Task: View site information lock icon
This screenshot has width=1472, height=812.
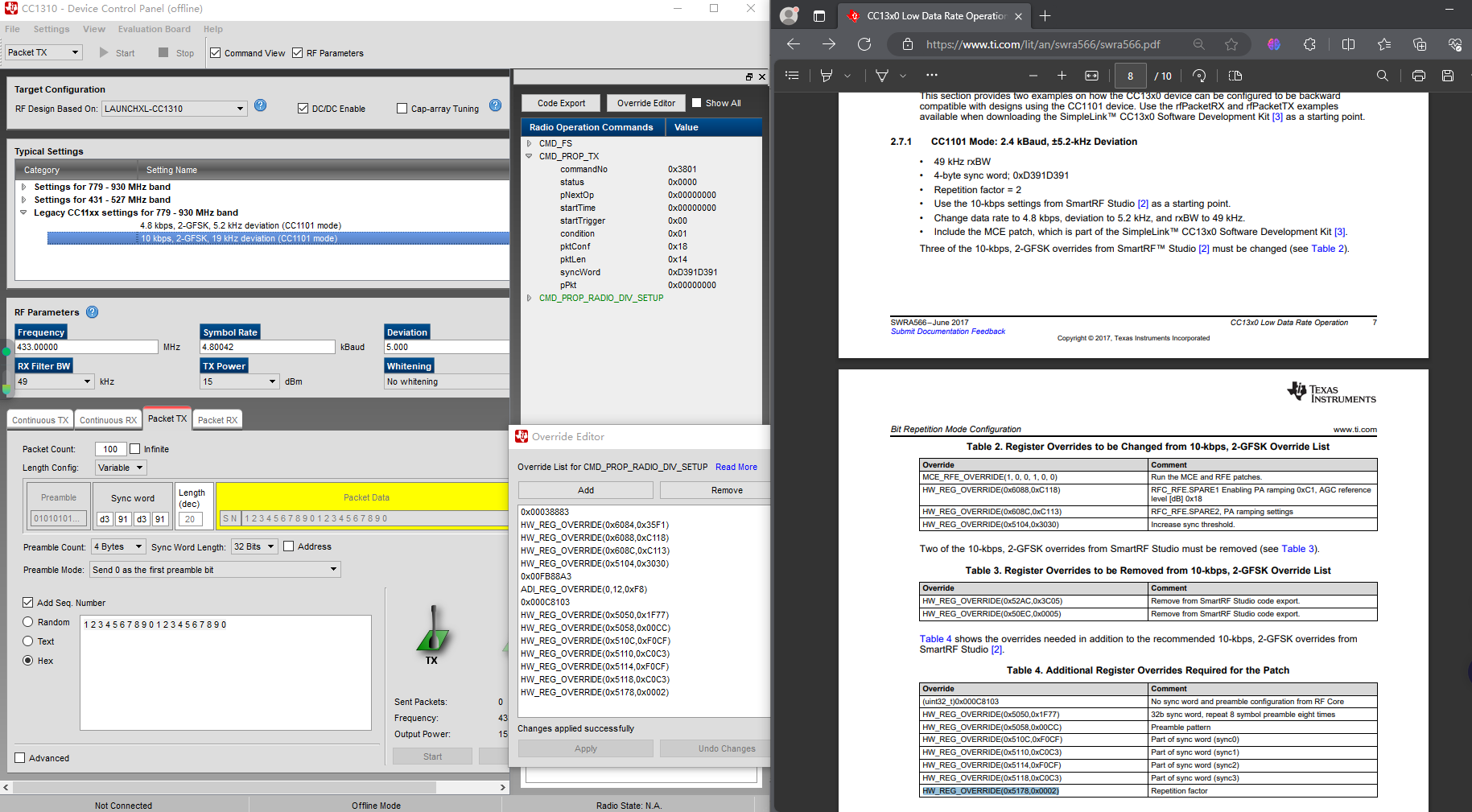Action: tap(908, 44)
